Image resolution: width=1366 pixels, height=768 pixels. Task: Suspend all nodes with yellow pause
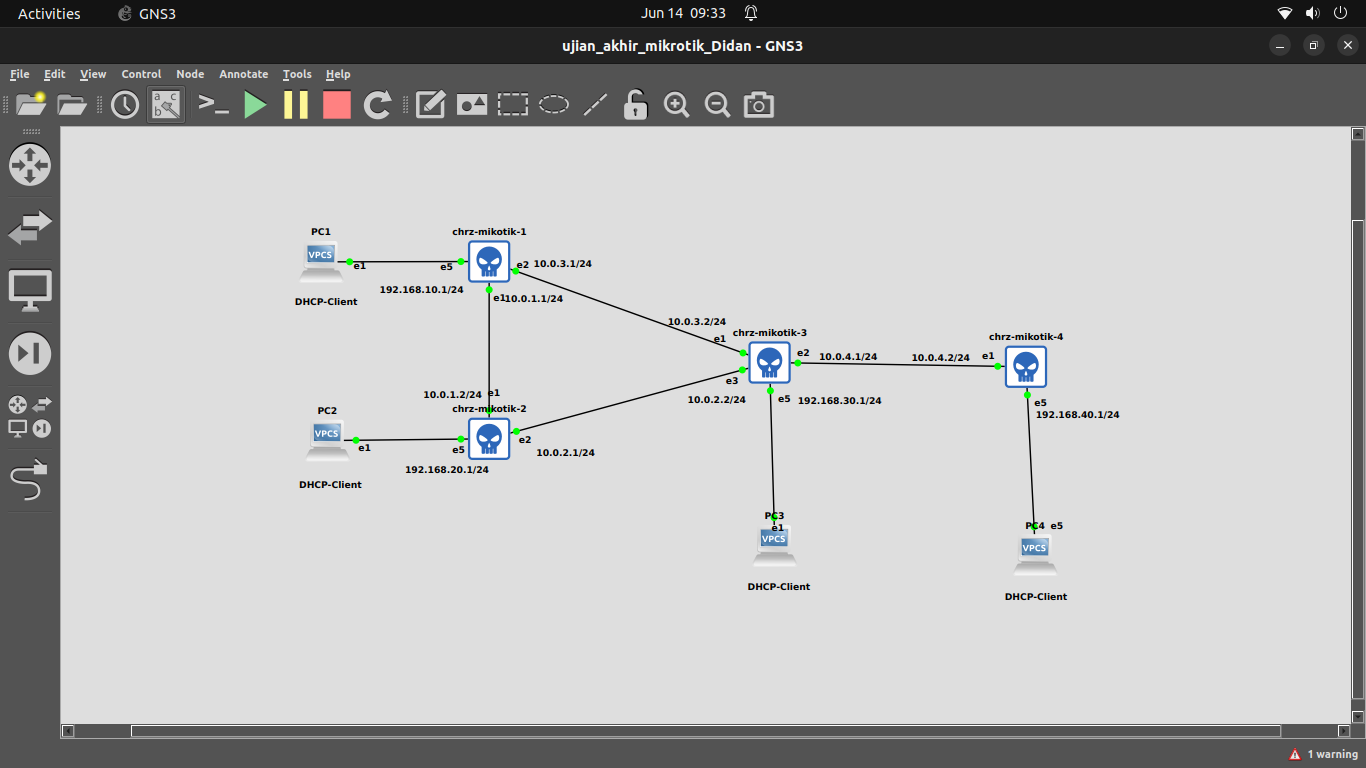pos(296,104)
